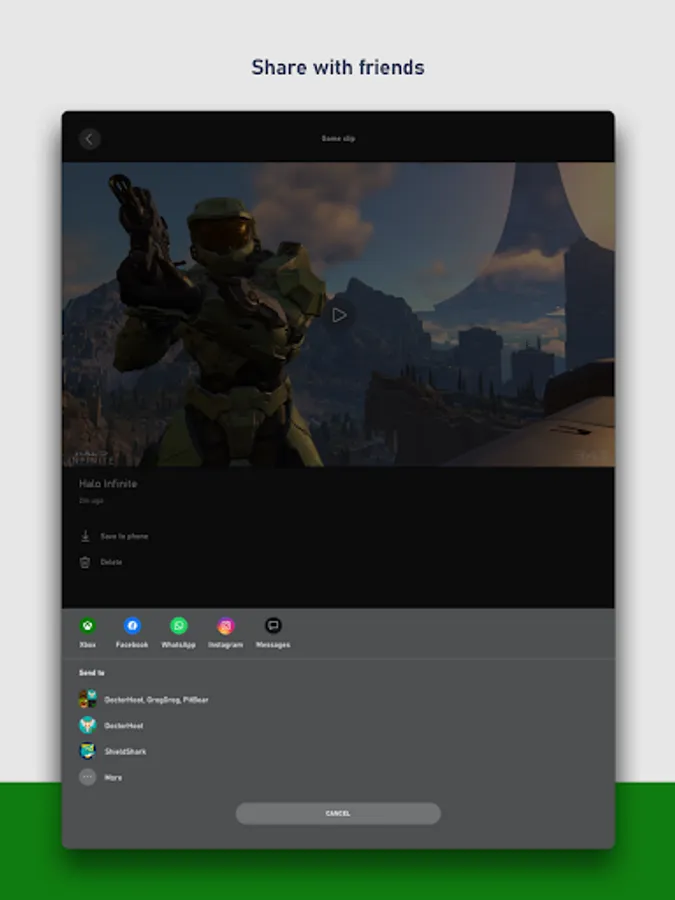
Task: Tap the download icon next to Save to phone
Action: (85, 536)
